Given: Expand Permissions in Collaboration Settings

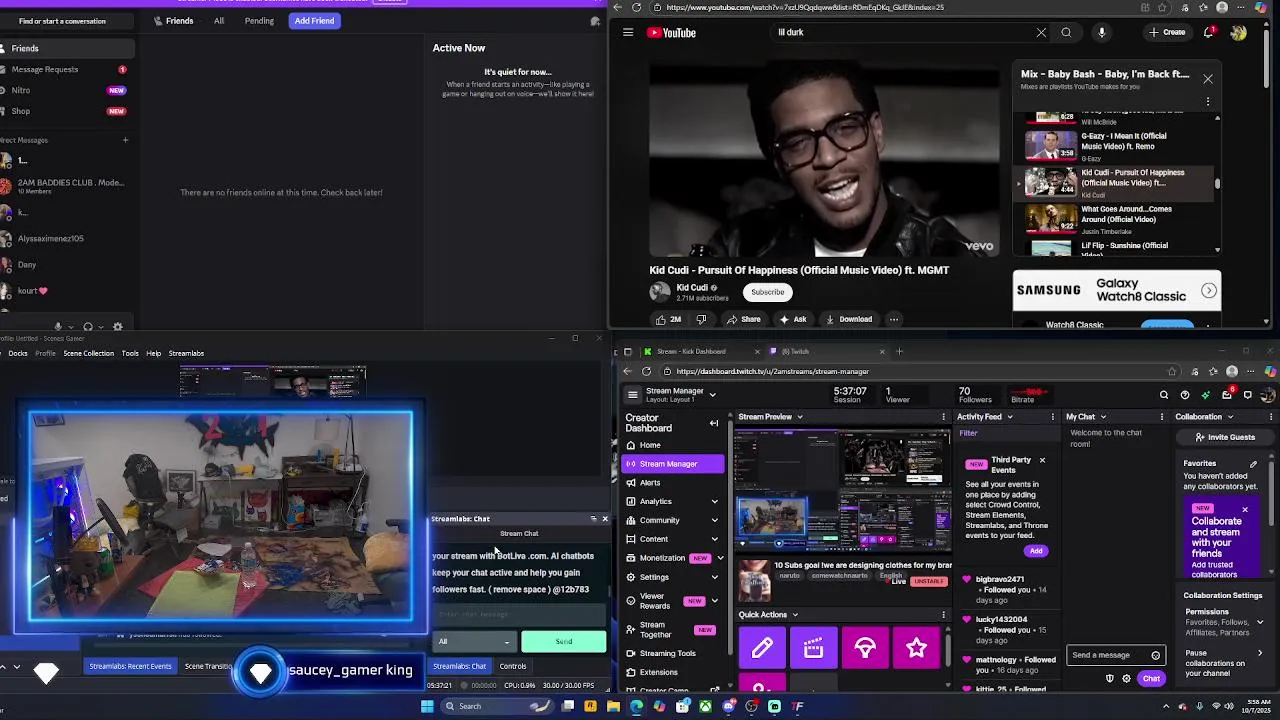Looking at the screenshot, I should click(x=1260, y=622).
